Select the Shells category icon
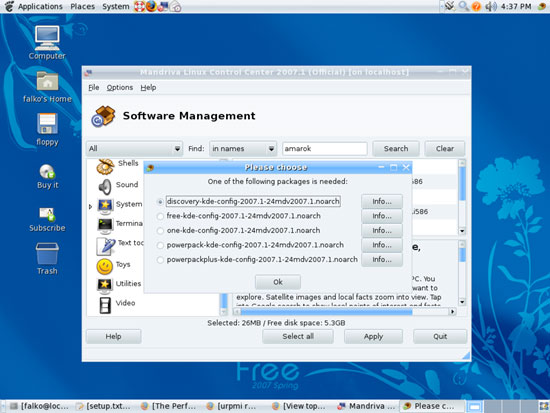Screen dimensions: 550x413 [x=105, y=166]
